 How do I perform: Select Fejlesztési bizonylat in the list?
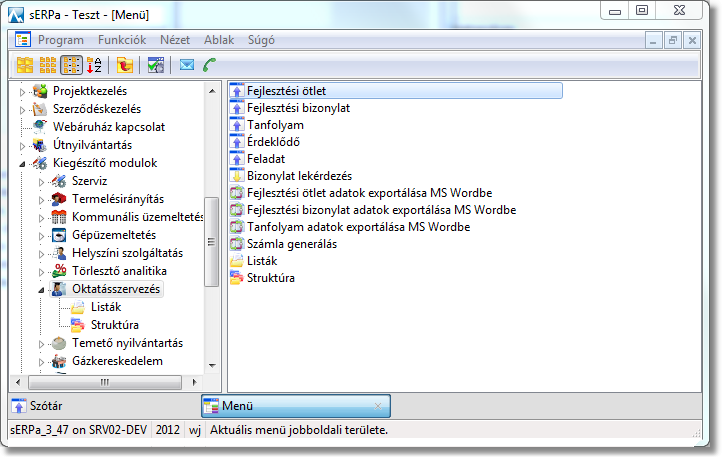[x=298, y=108]
